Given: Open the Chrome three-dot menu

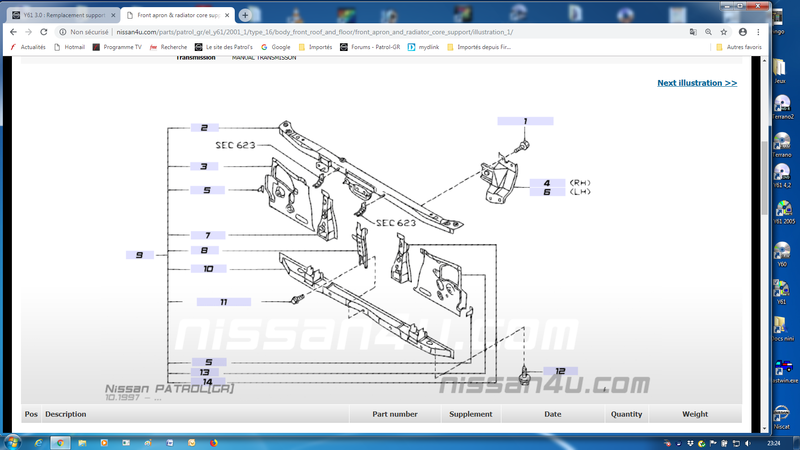Looking at the screenshot, I should coord(759,32).
